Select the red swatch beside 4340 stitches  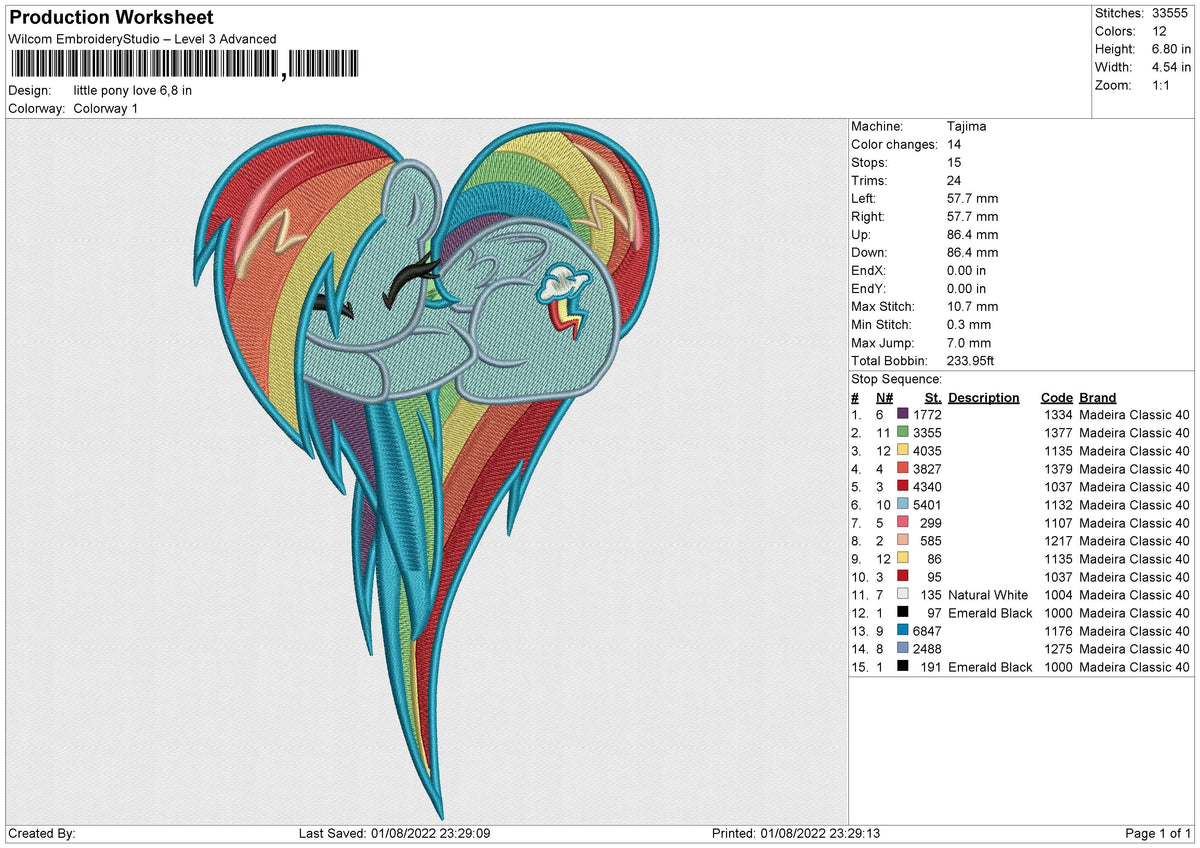click(903, 486)
